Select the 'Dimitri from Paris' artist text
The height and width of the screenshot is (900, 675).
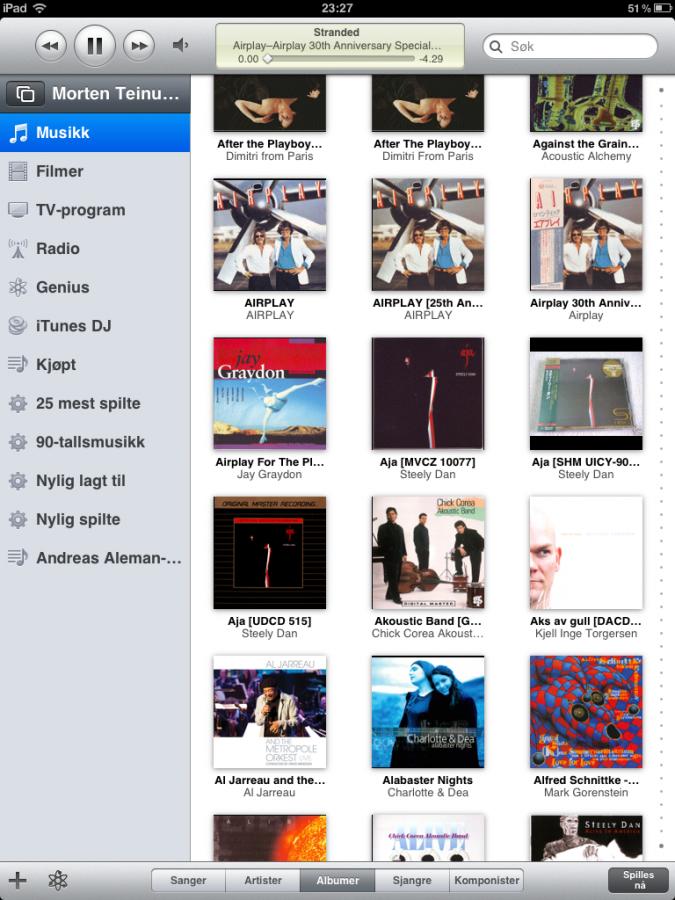[x=270, y=156]
